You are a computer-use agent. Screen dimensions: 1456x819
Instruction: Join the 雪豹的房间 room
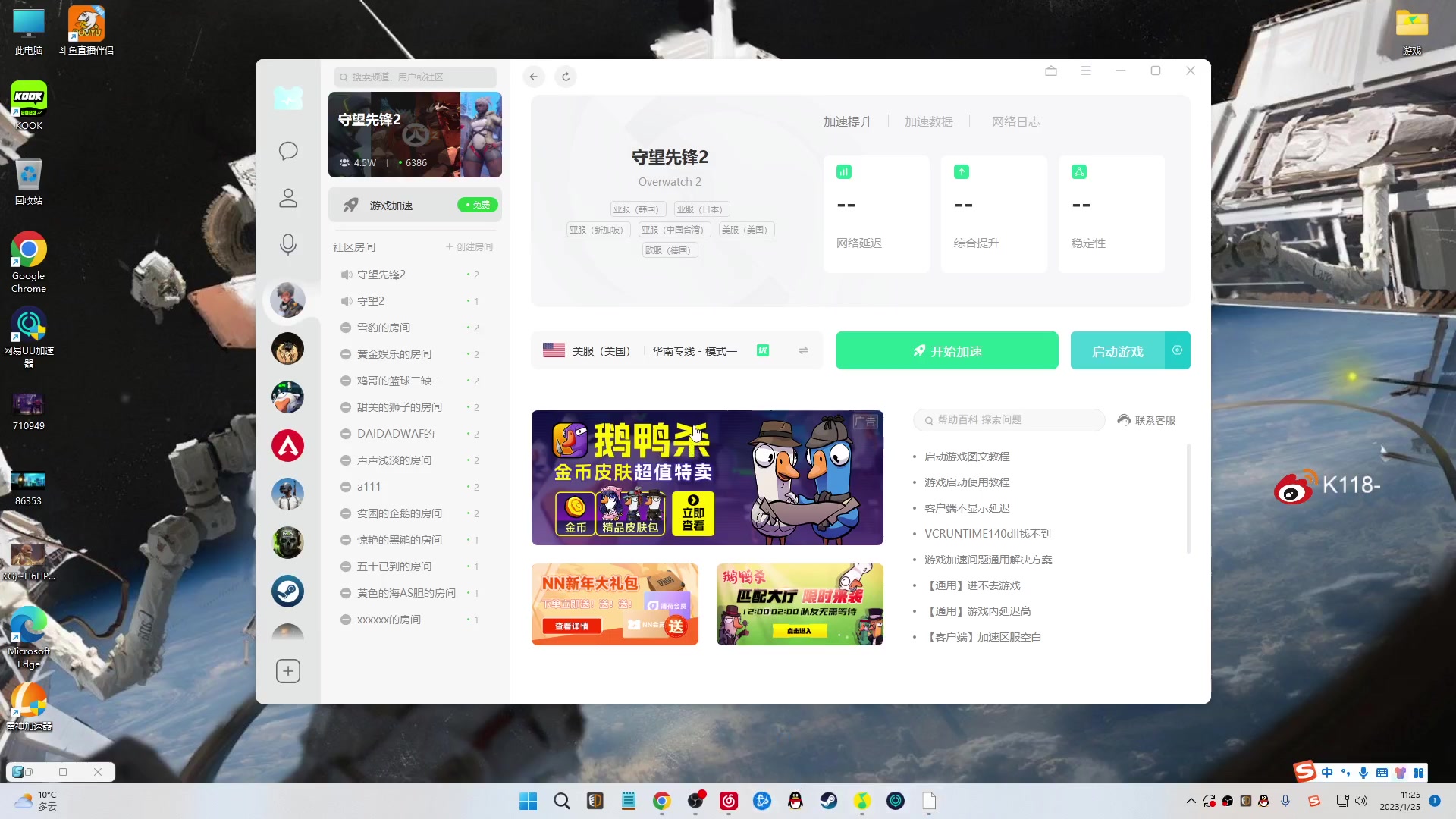(415, 328)
